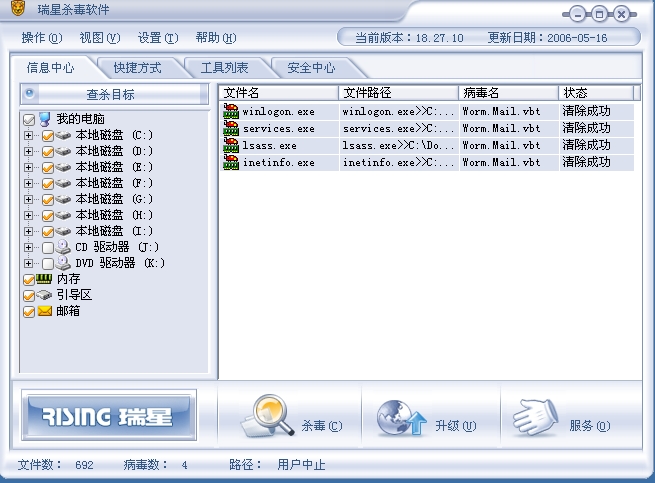Sort by the 病毒名 column header
Viewport: 655px width, 483px height.
[x=509, y=93]
